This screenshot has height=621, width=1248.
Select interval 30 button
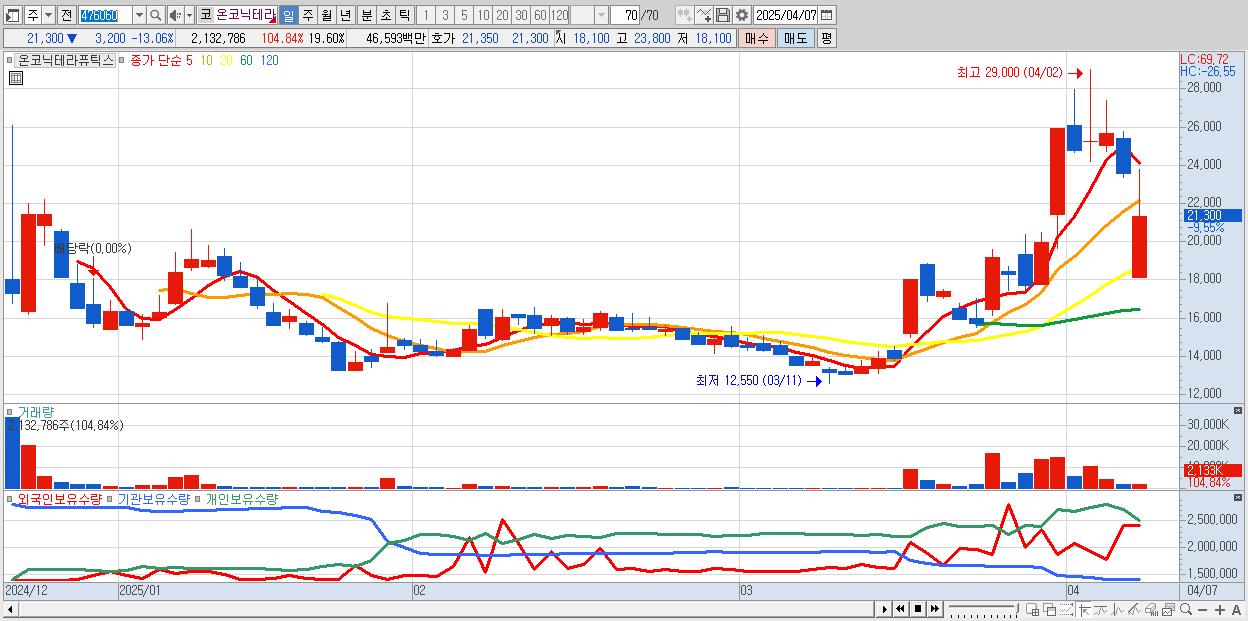[521, 15]
